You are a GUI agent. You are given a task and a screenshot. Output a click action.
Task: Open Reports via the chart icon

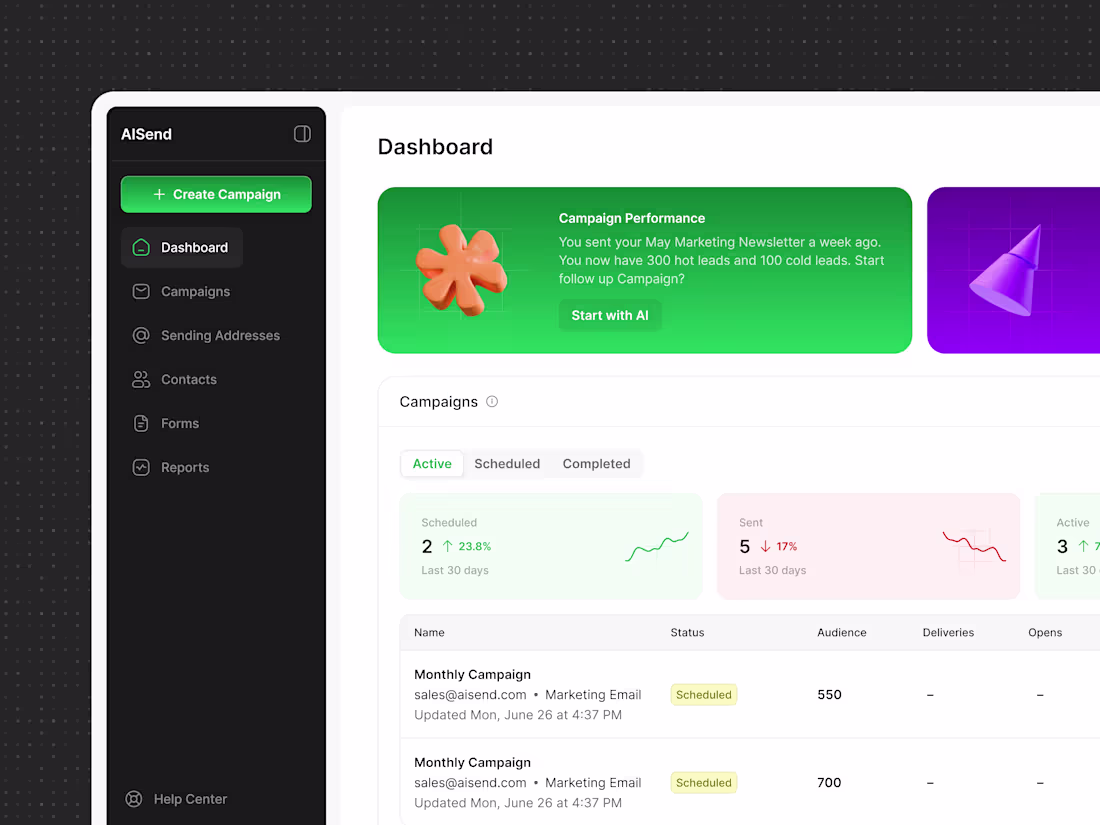[141, 467]
